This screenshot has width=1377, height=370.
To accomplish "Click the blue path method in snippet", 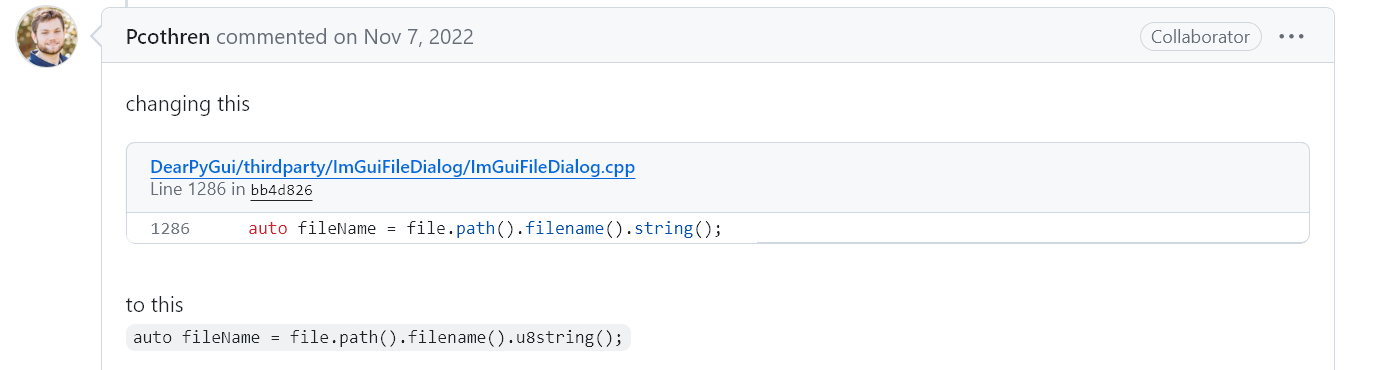I will [476, 229].
